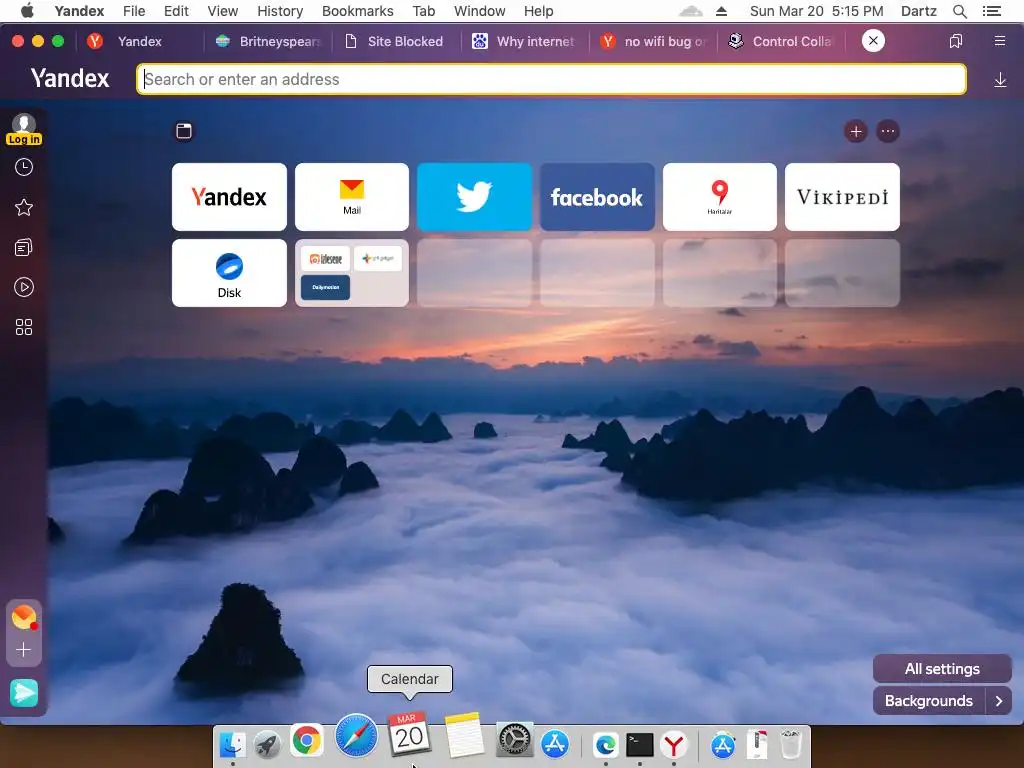
Task: Open Safari from the dock
Action: pos(357,736)
